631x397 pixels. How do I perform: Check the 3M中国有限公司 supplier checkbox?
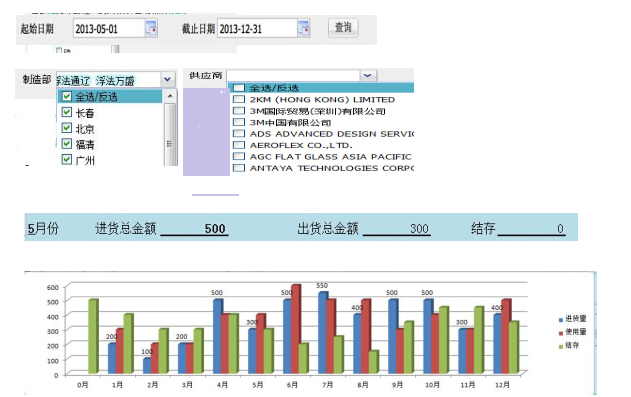(x=239, y=122)
